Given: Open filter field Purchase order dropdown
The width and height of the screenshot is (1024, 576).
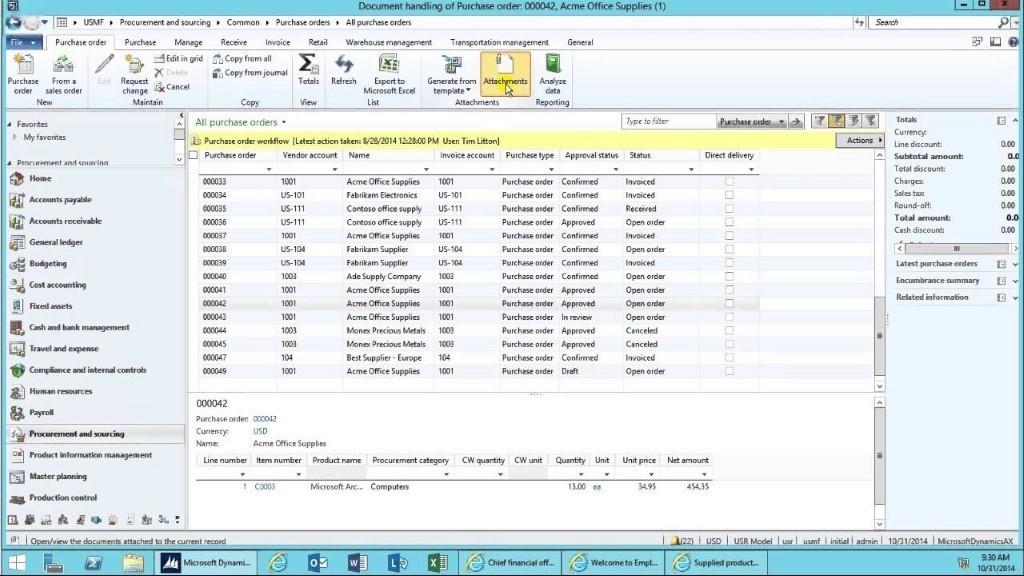Looking at the screenshot, I should 781,121.
